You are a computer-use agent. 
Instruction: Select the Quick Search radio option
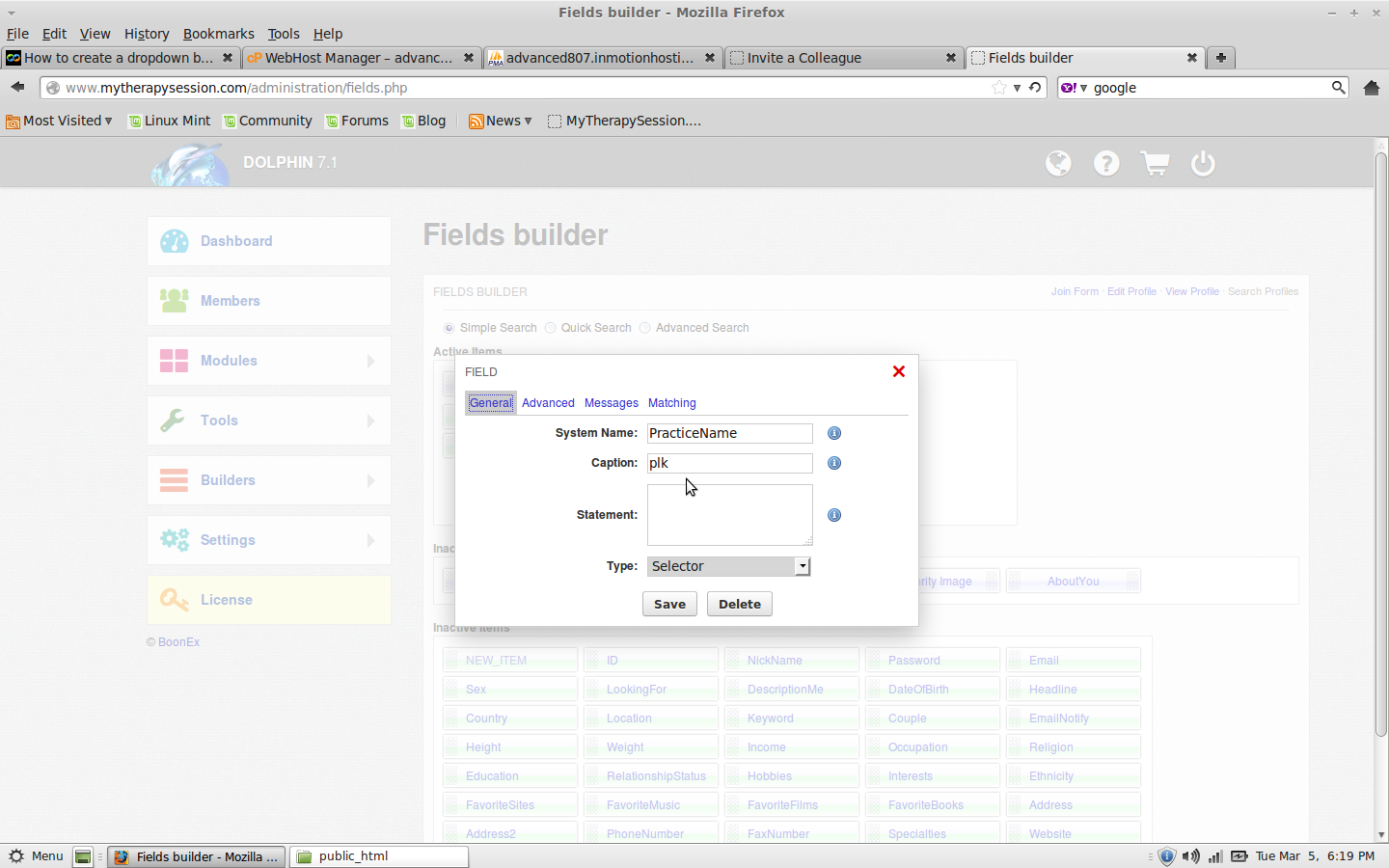click(x=550, y=328)
